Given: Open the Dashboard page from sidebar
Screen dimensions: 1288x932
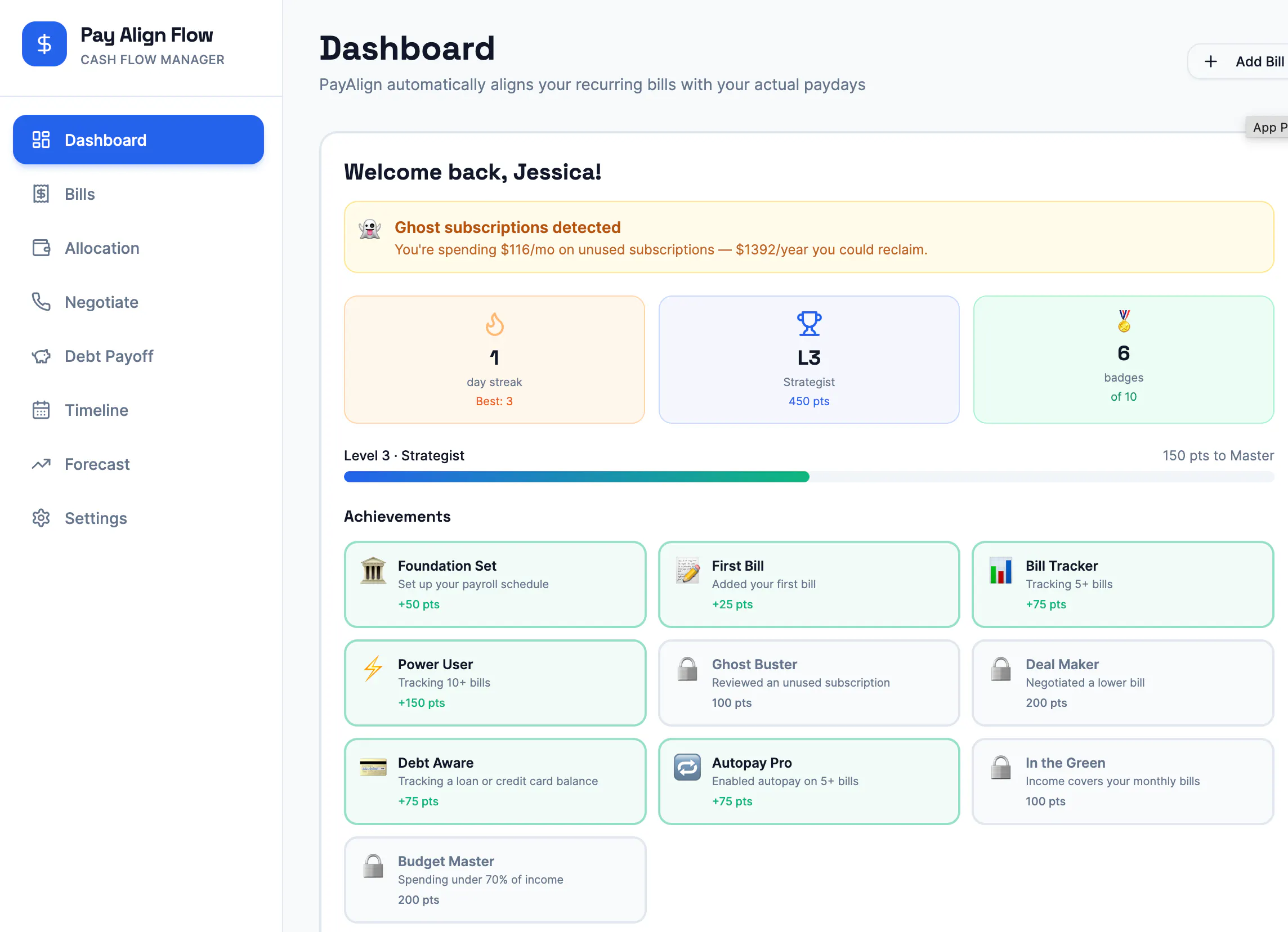Looking at the screenshot, I should (x=138, y=140).
